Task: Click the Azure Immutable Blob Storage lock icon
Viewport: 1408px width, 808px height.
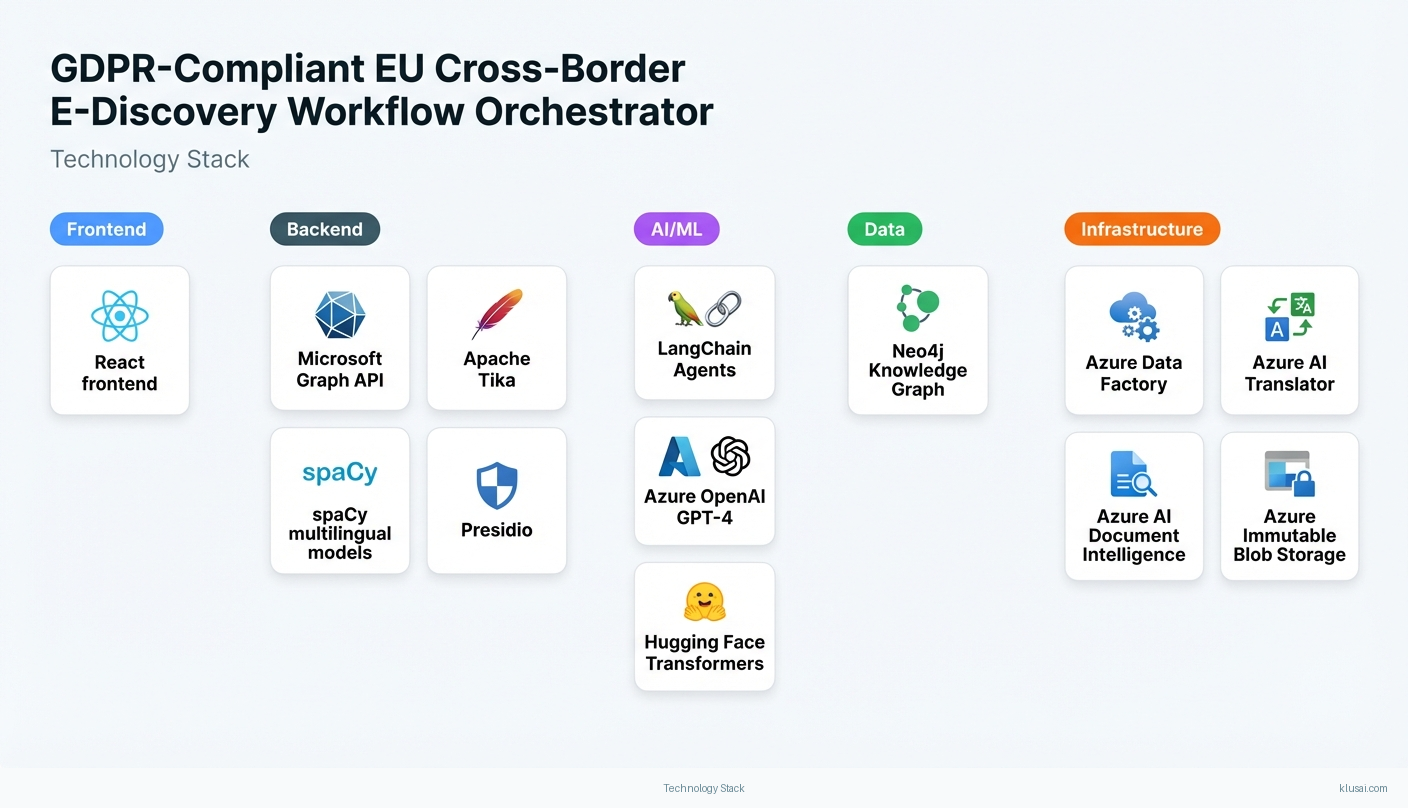Action: click(x=1289, y=474)
